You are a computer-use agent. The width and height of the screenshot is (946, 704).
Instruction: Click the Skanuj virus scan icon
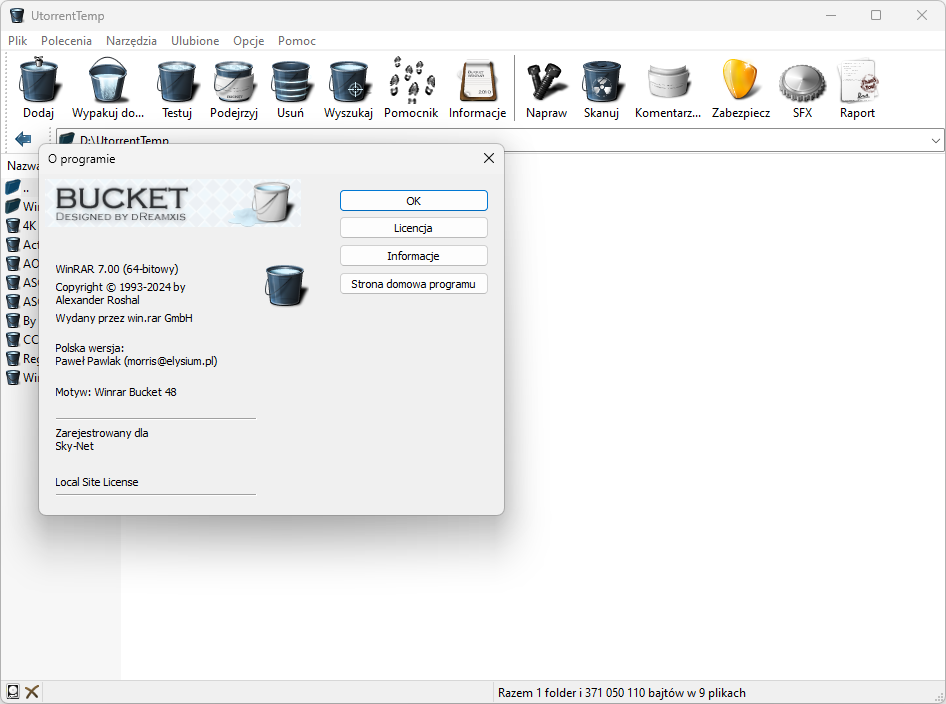602,81
